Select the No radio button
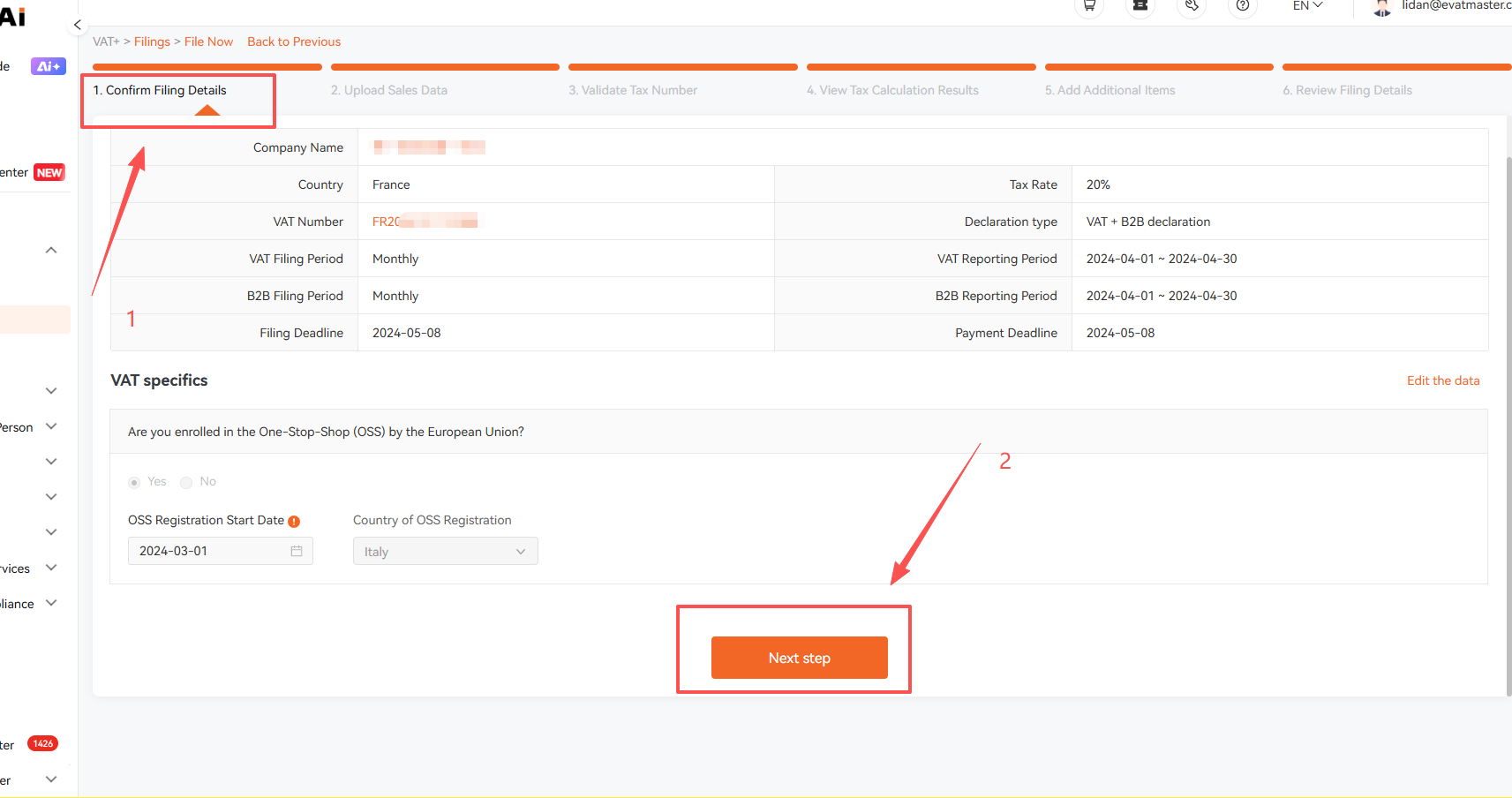This screenshot has width=1512, height=798. point(186,482)
